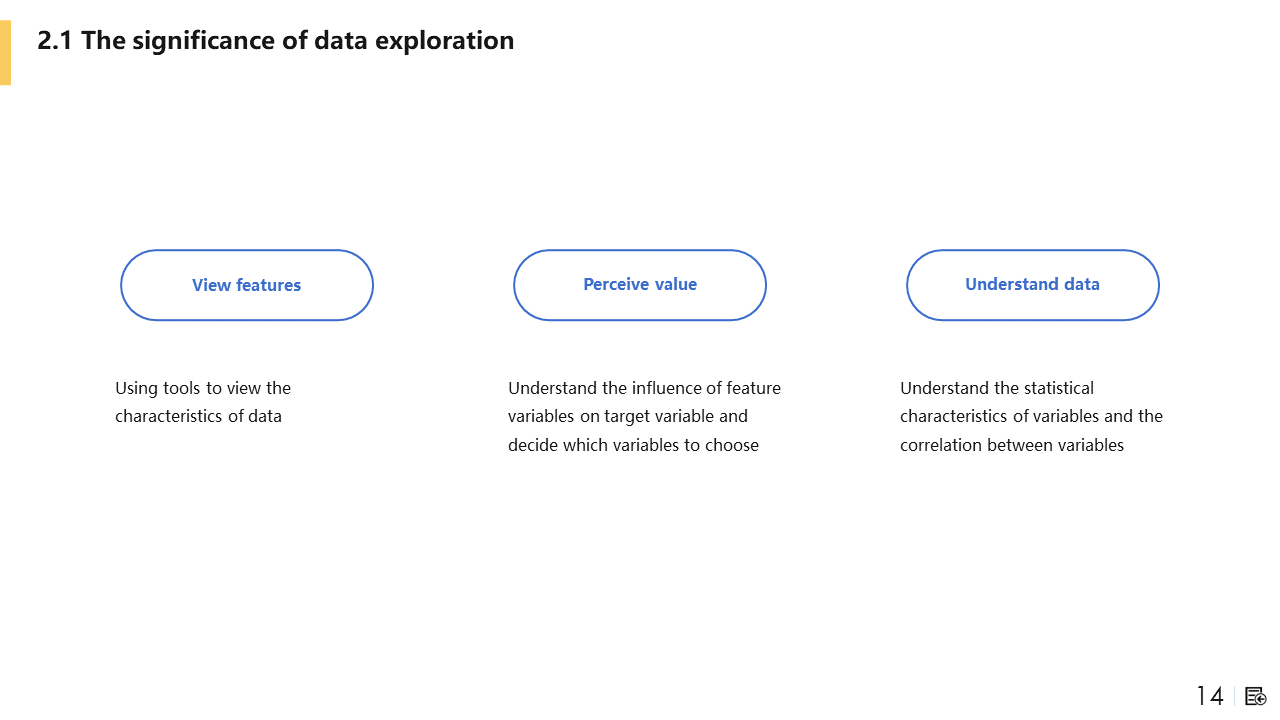This screenshot has width=1280, height=720.
Task: Click the line "decide which variables to choose"
Action: tap(633, 445)
